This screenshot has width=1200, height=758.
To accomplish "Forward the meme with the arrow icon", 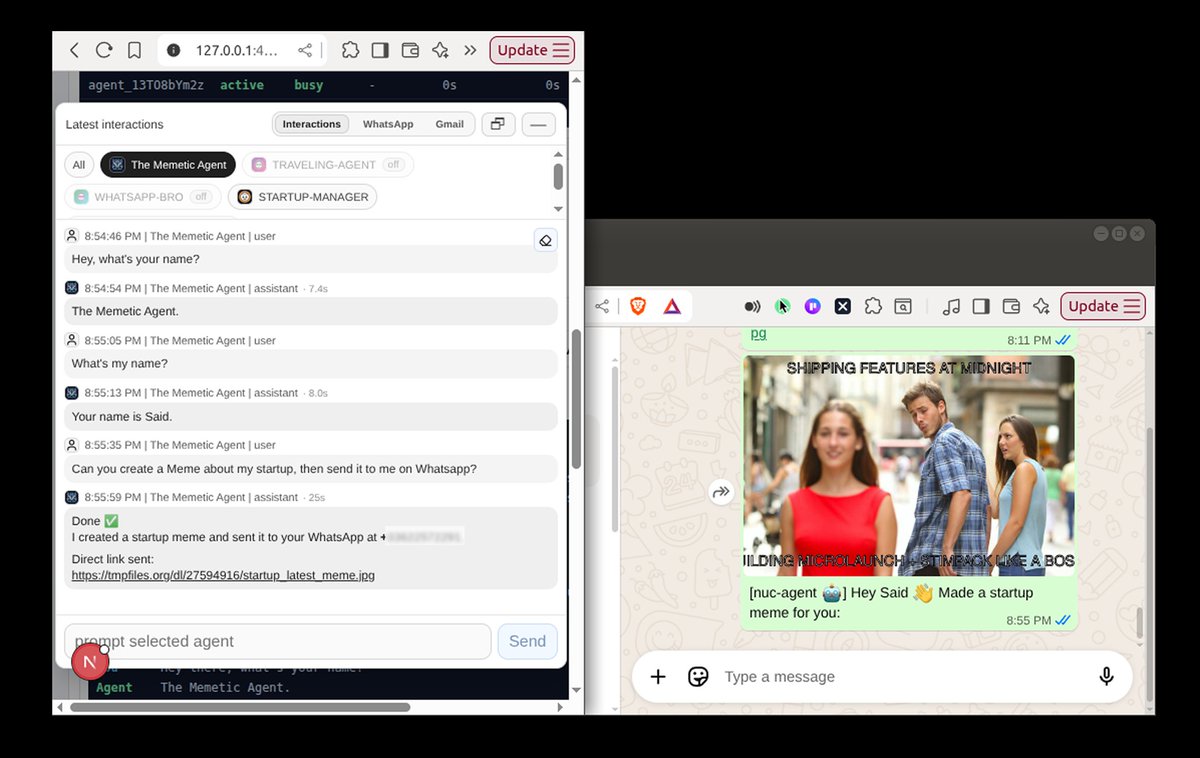I will [x=720, y=491].
